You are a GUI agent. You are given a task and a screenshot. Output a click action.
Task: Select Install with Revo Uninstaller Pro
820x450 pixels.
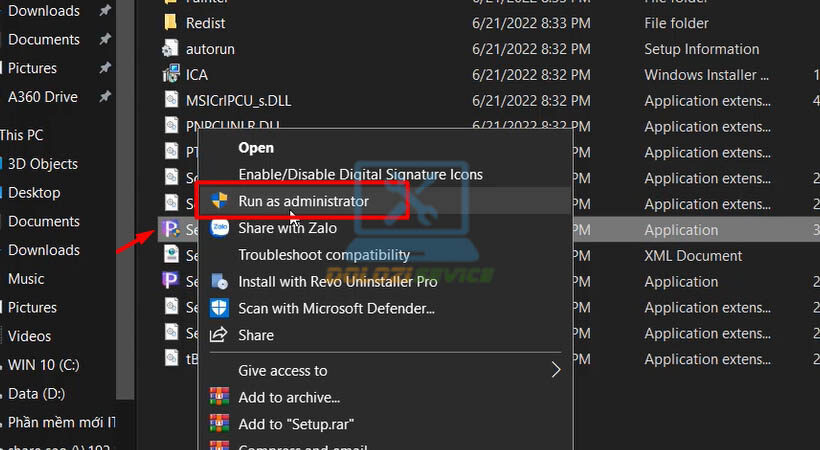337,282
